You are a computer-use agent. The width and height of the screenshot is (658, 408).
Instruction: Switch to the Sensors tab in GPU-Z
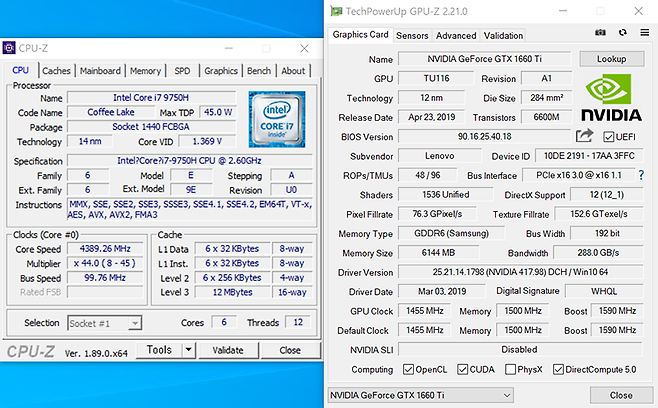(412, 36)
